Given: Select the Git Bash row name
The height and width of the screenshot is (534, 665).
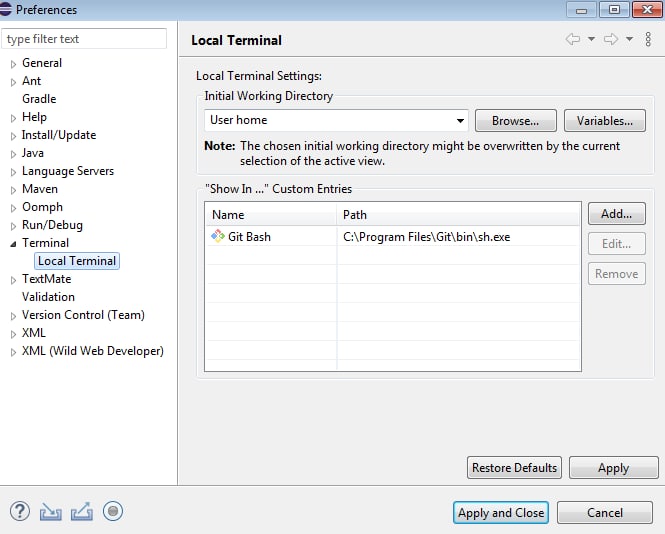Looking at the screenshot, I should coord(249,237).
